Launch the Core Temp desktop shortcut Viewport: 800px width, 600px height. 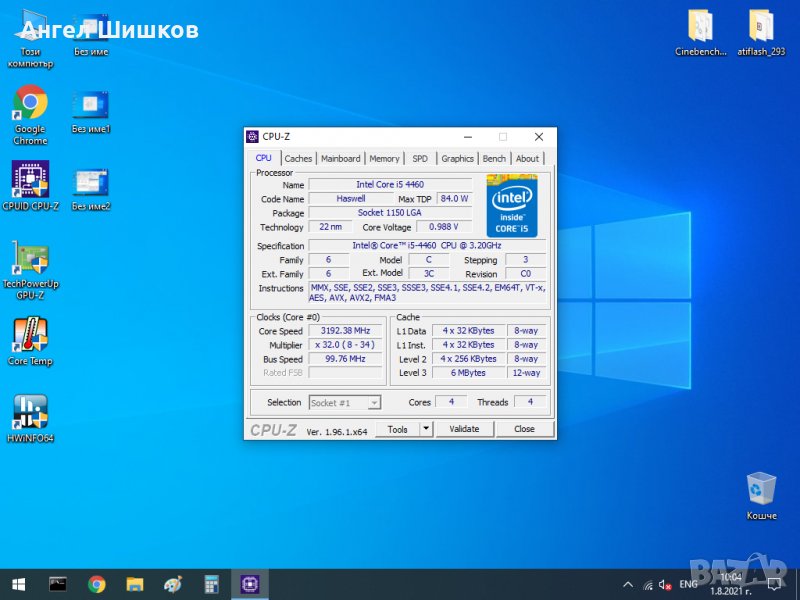[30, 335]
